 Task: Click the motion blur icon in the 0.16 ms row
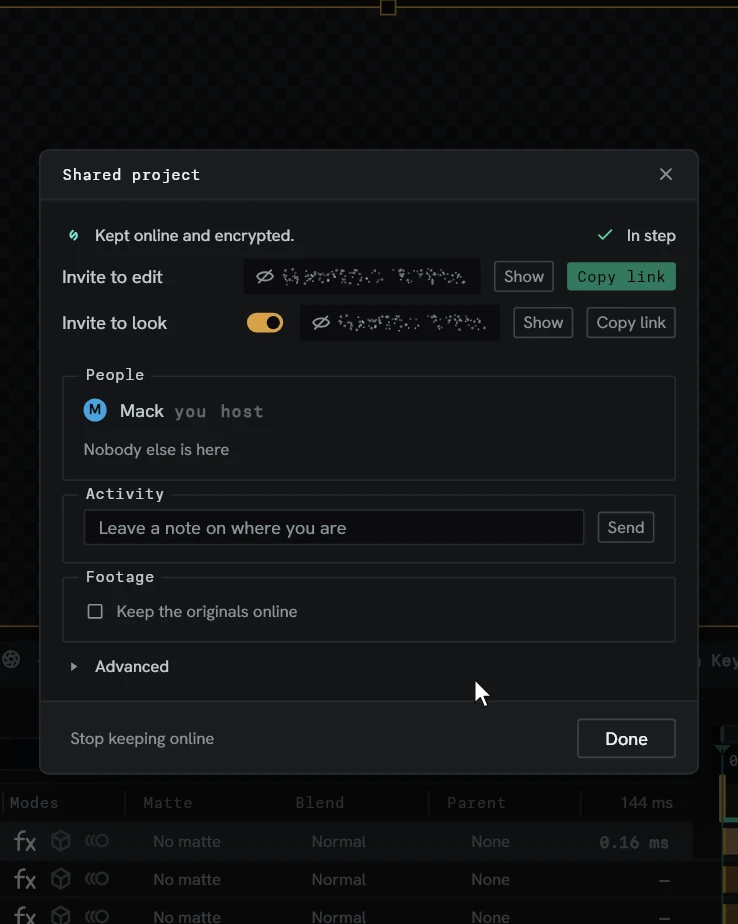click(97, 841)
